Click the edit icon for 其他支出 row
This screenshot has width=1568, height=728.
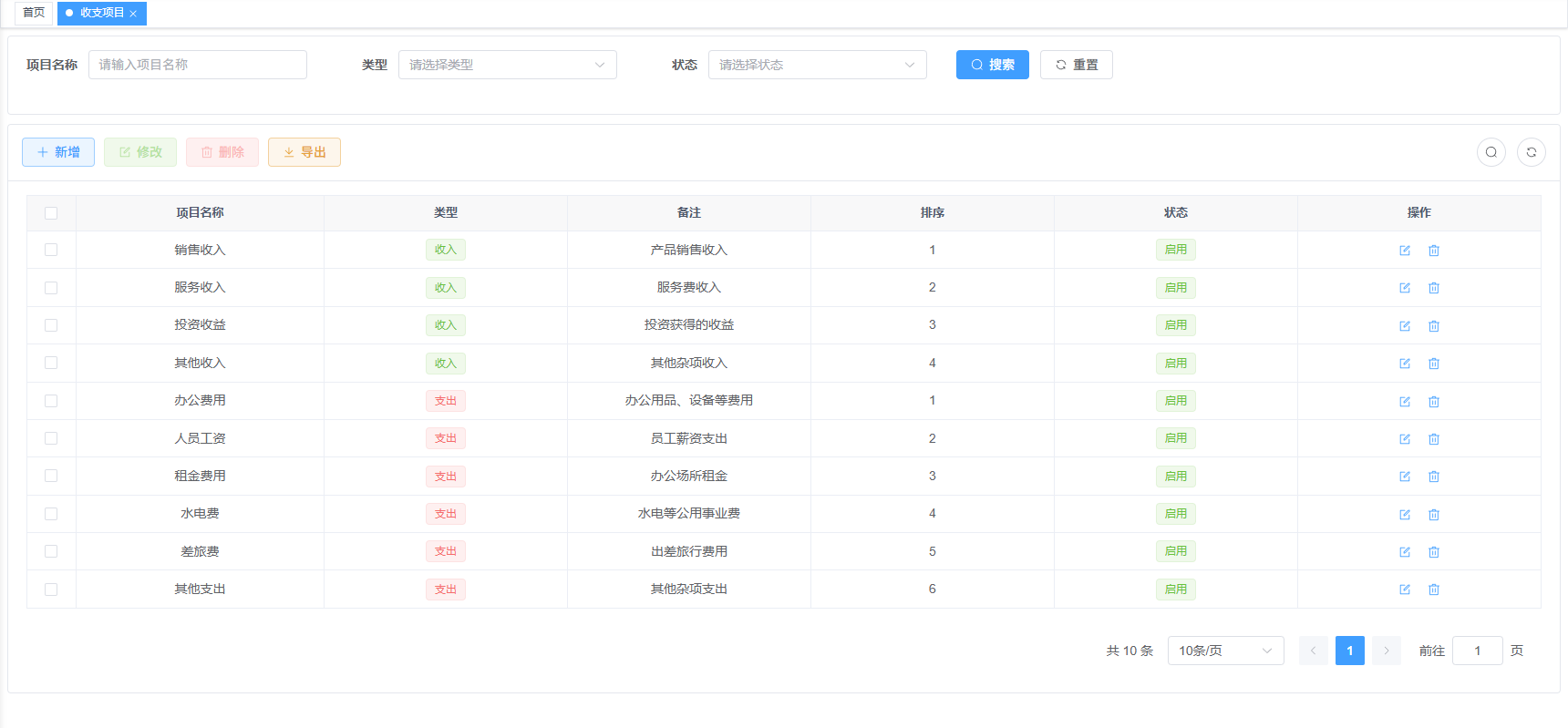click(1405, 590)
